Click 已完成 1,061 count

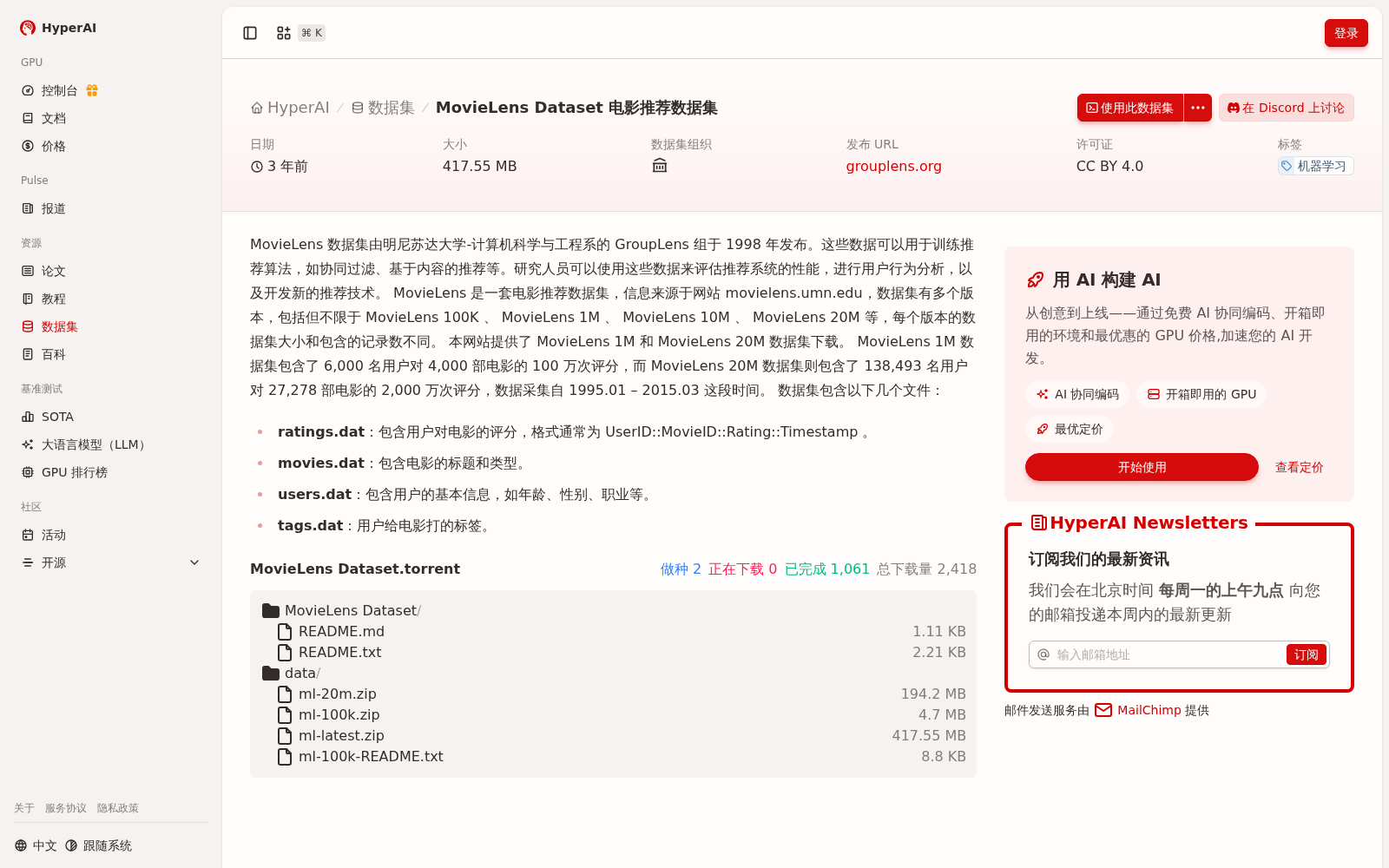[827, 569]
